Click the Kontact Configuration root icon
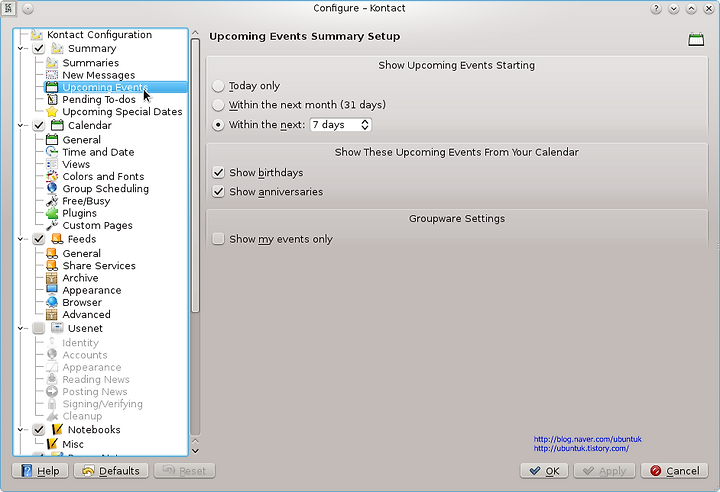The width and height of the screenshot is (720, 492). pos(37,34)
